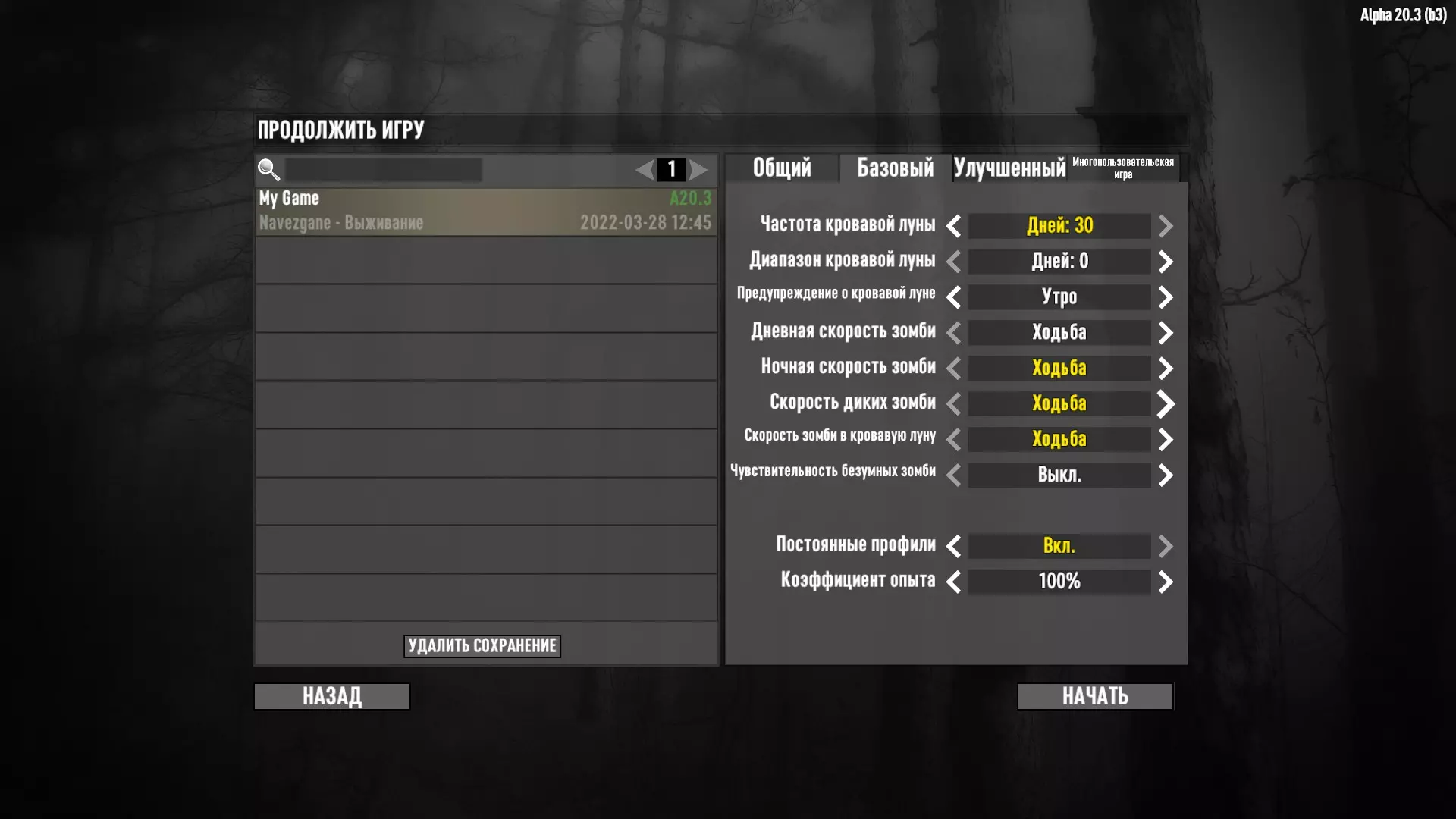Decrease Частота кровавой луны with left arrow
The width and height of the screenshot is (1456, 819).
pos(954,226)
